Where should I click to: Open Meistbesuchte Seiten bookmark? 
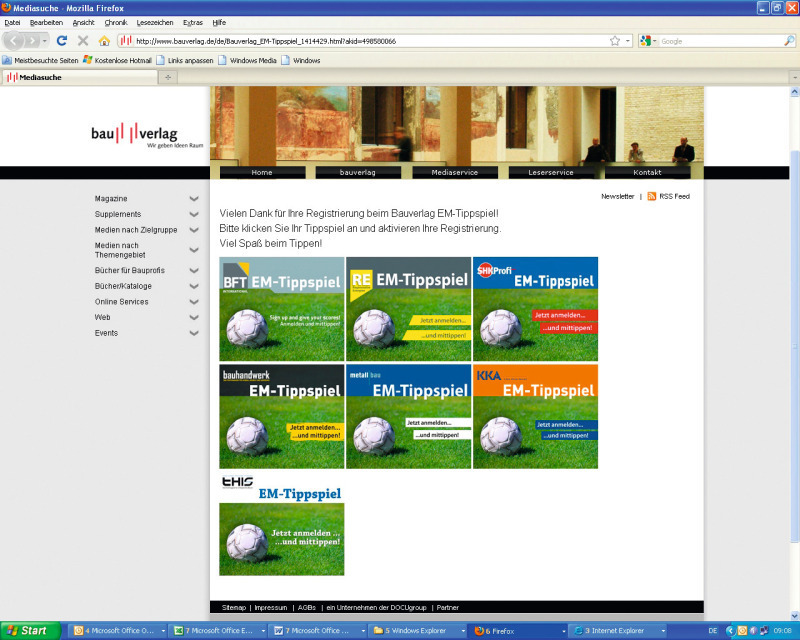coord(41,60)
